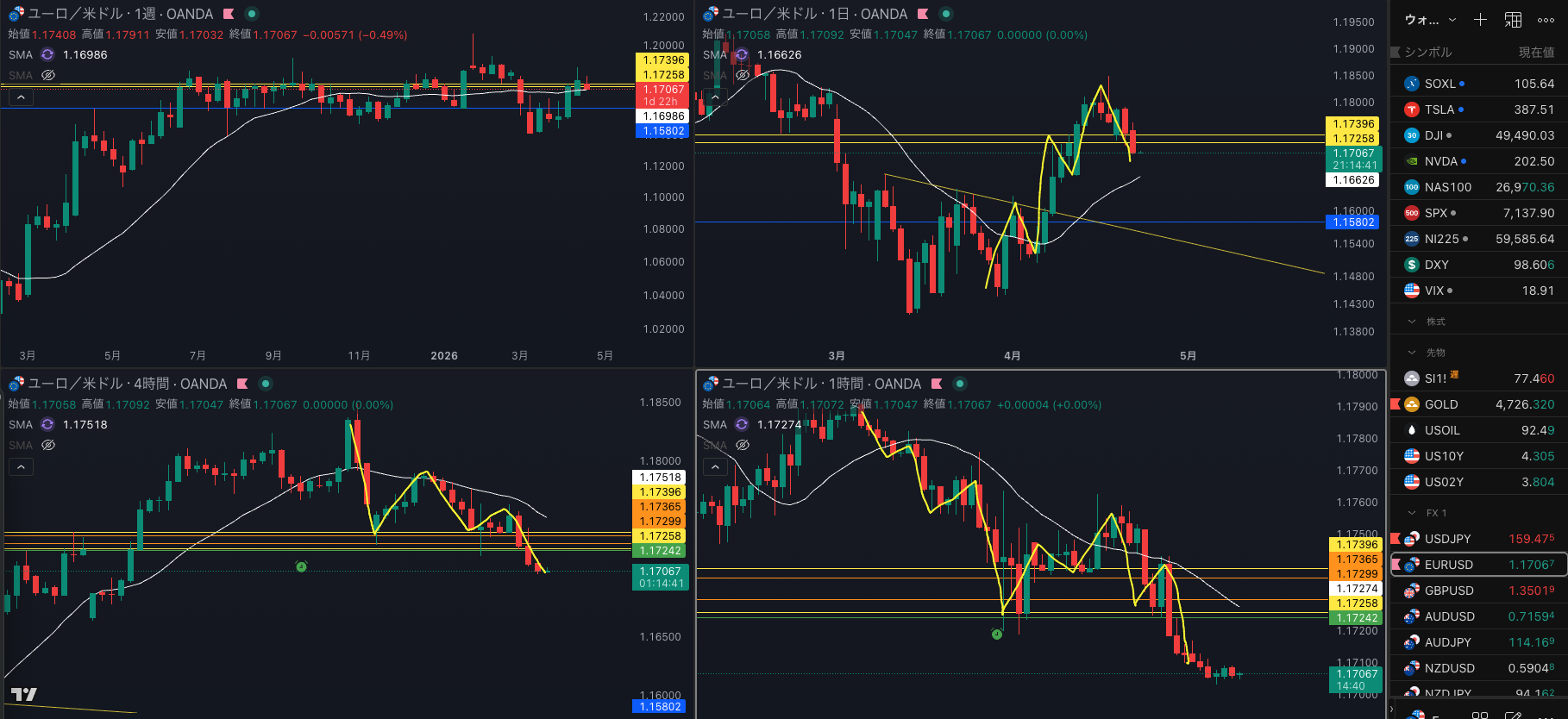The image size is (1568, 719).
Task: Click the 現在値 column header
Action: [1535, 53]
